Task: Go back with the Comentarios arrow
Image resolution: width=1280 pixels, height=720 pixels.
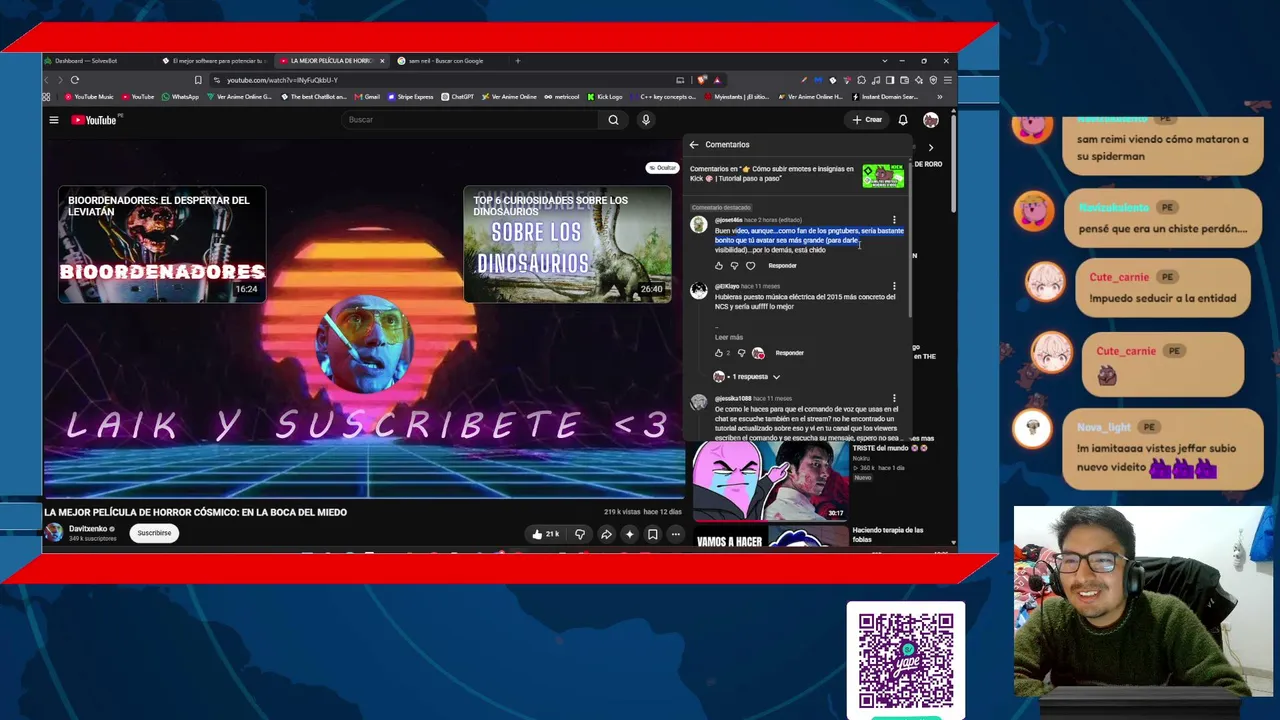Action: click(x=694, y=145)
